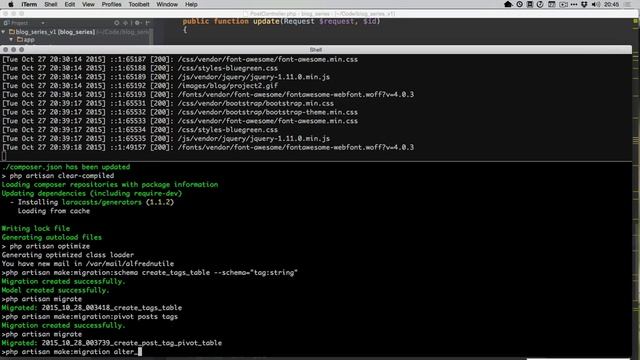Click the clock-shaped menu bar icon

point(519,4)
